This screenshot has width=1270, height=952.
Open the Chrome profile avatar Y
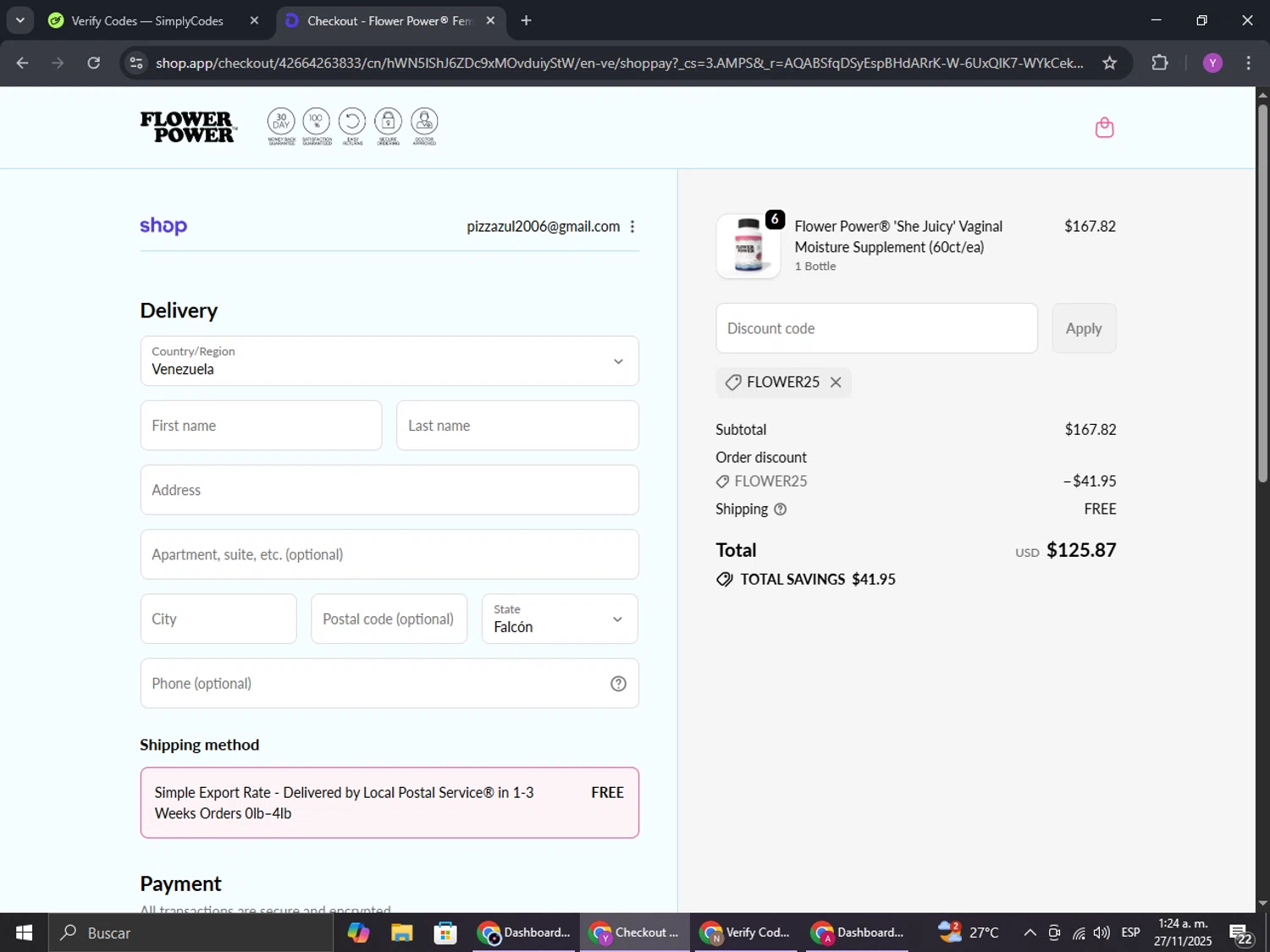click(1212, 63)
